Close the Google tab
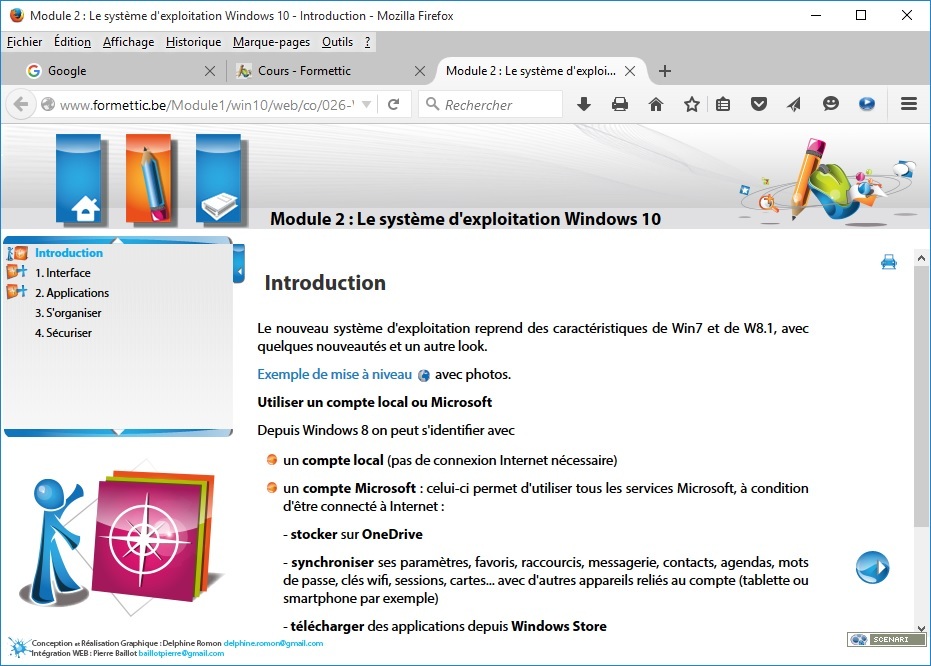 pos(210,71)
